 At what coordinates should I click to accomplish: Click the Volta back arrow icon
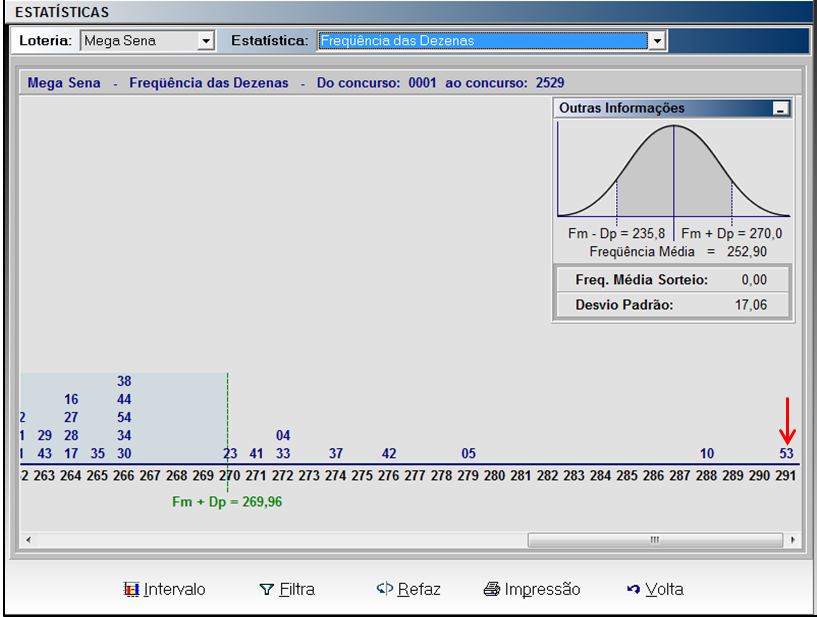633,589
